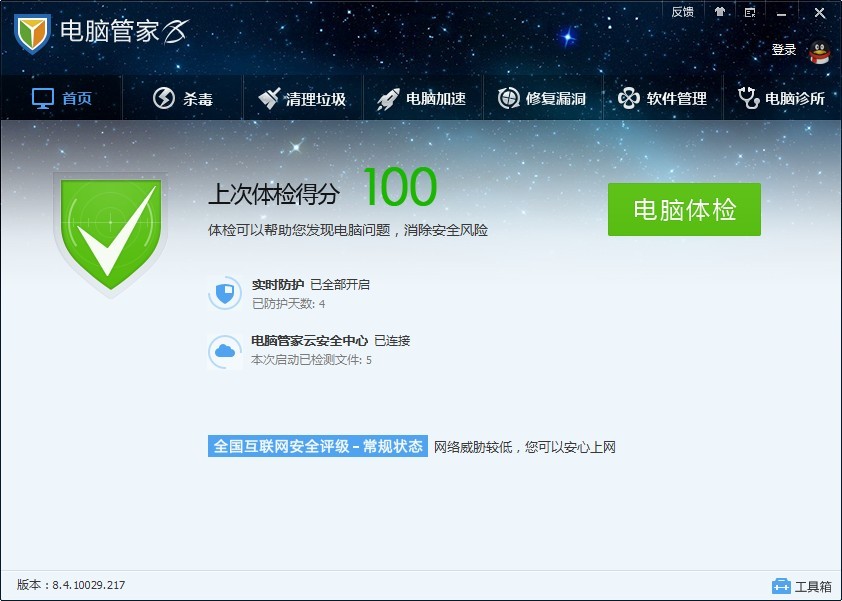Click the large green checkmark shield

111,235
